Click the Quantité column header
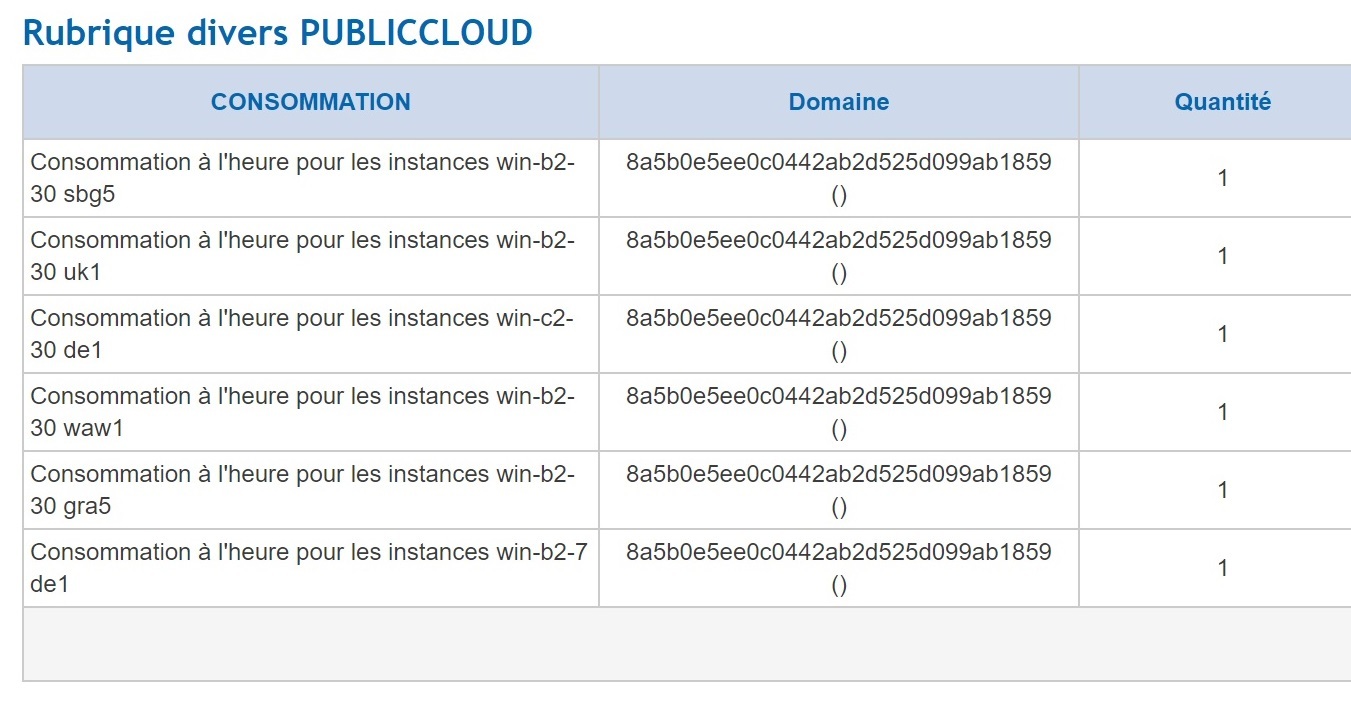Image resolution: width=1351 pixels, height=702 pixels. [x=1222, y=102]
